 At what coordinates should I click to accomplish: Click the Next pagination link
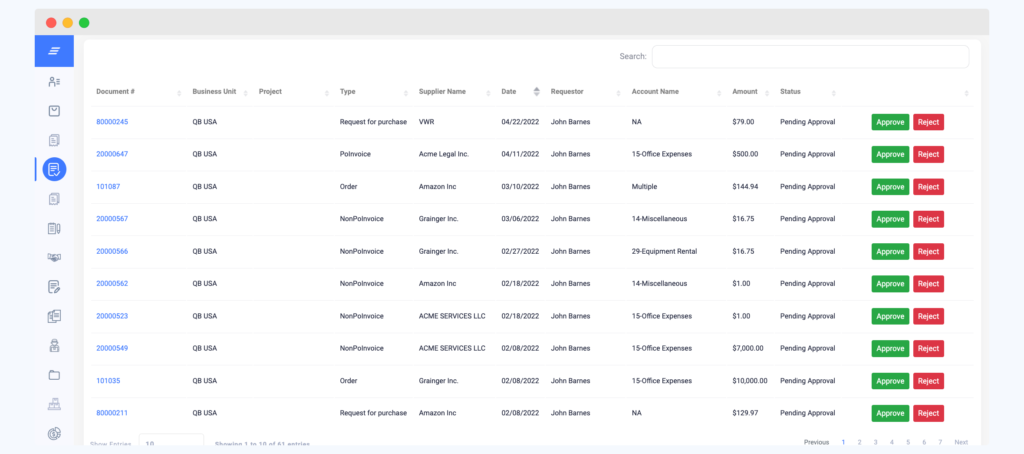(961, 442)
